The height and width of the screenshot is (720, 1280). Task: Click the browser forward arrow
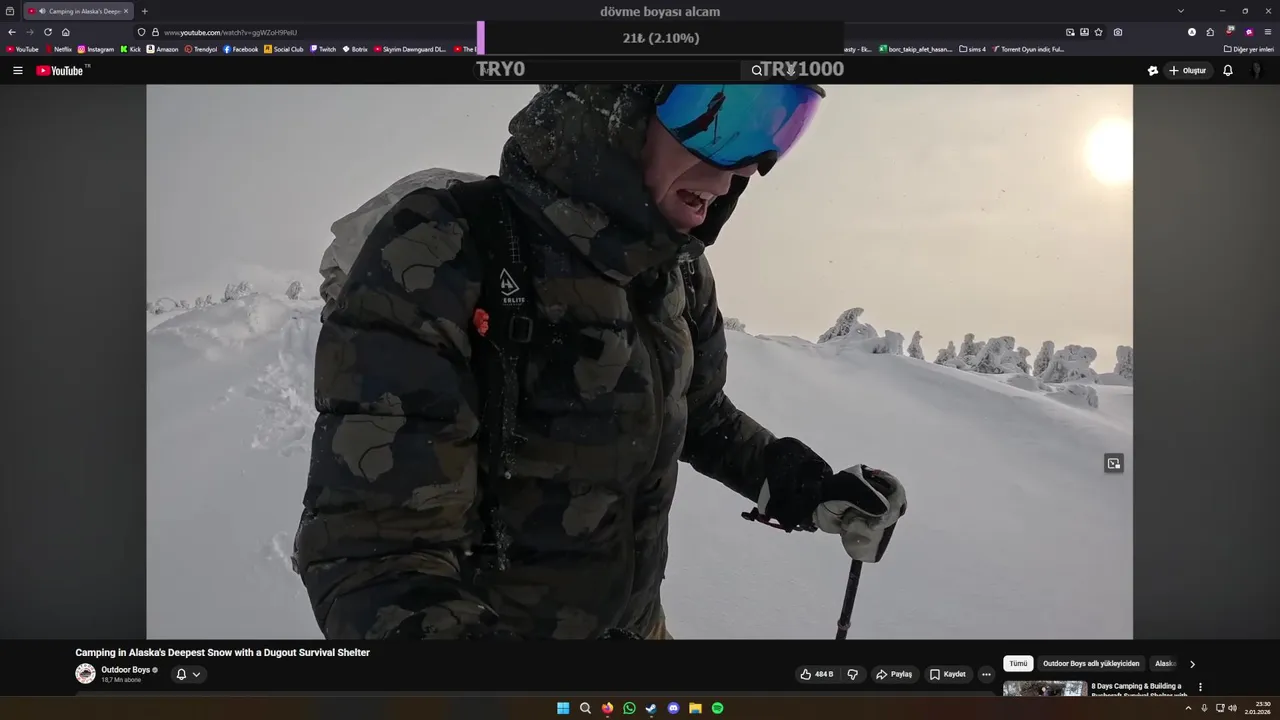[x=29, y=32]
